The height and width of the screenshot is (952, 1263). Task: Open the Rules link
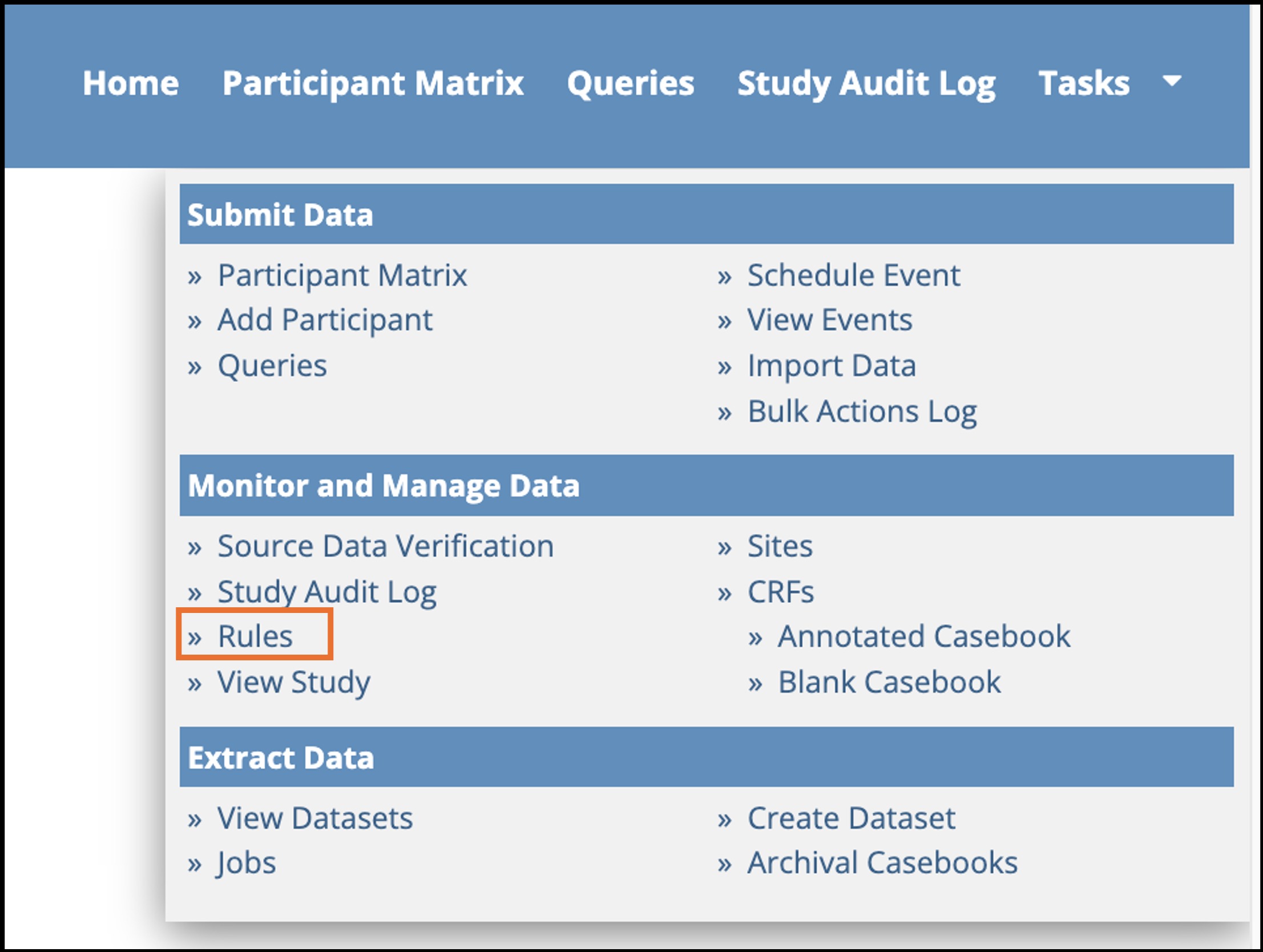point(255,636)
